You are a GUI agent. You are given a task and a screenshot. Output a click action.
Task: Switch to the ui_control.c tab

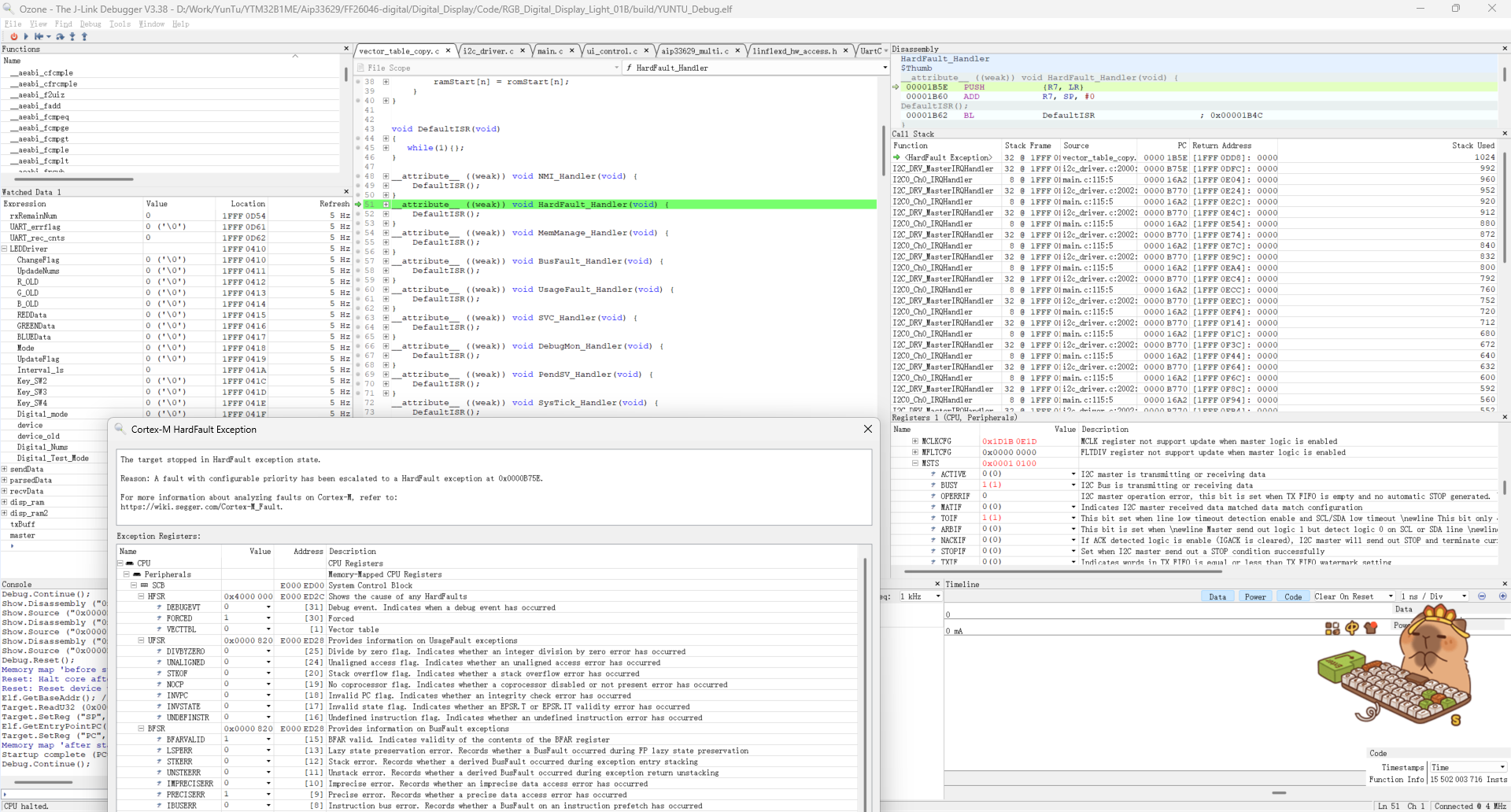(x=612, y=51)
